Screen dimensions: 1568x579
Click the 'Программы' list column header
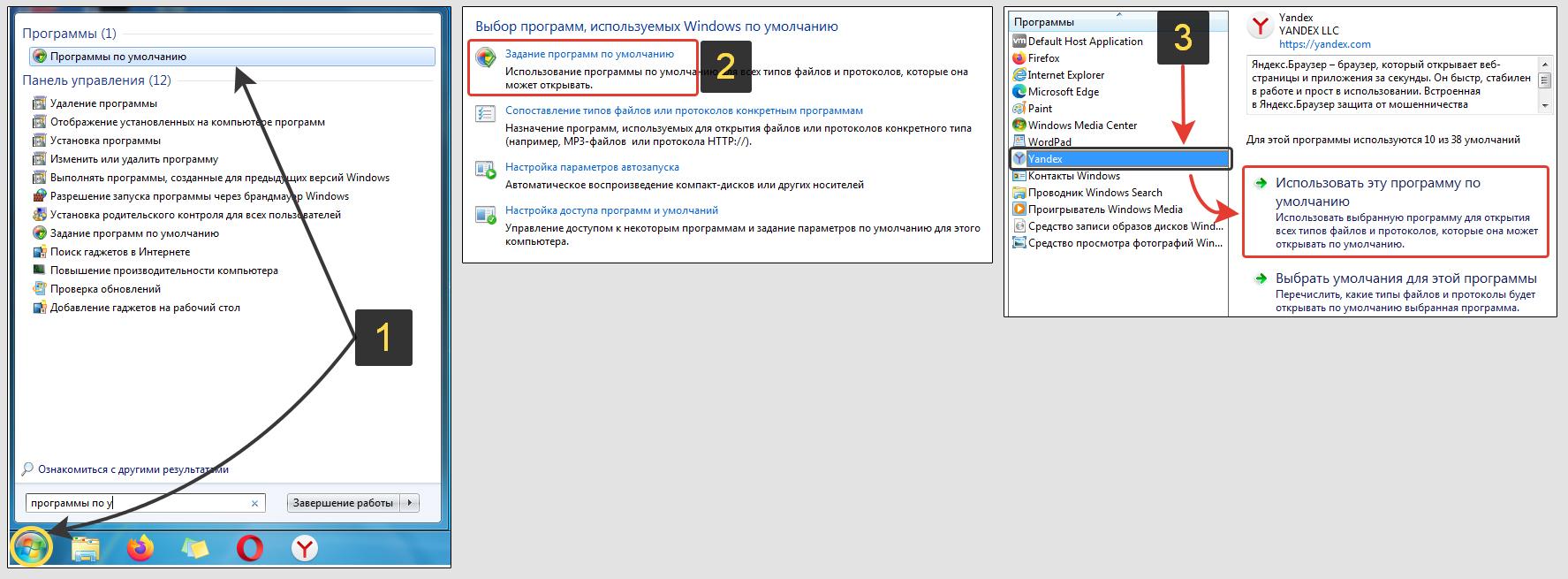(1118, 22)
